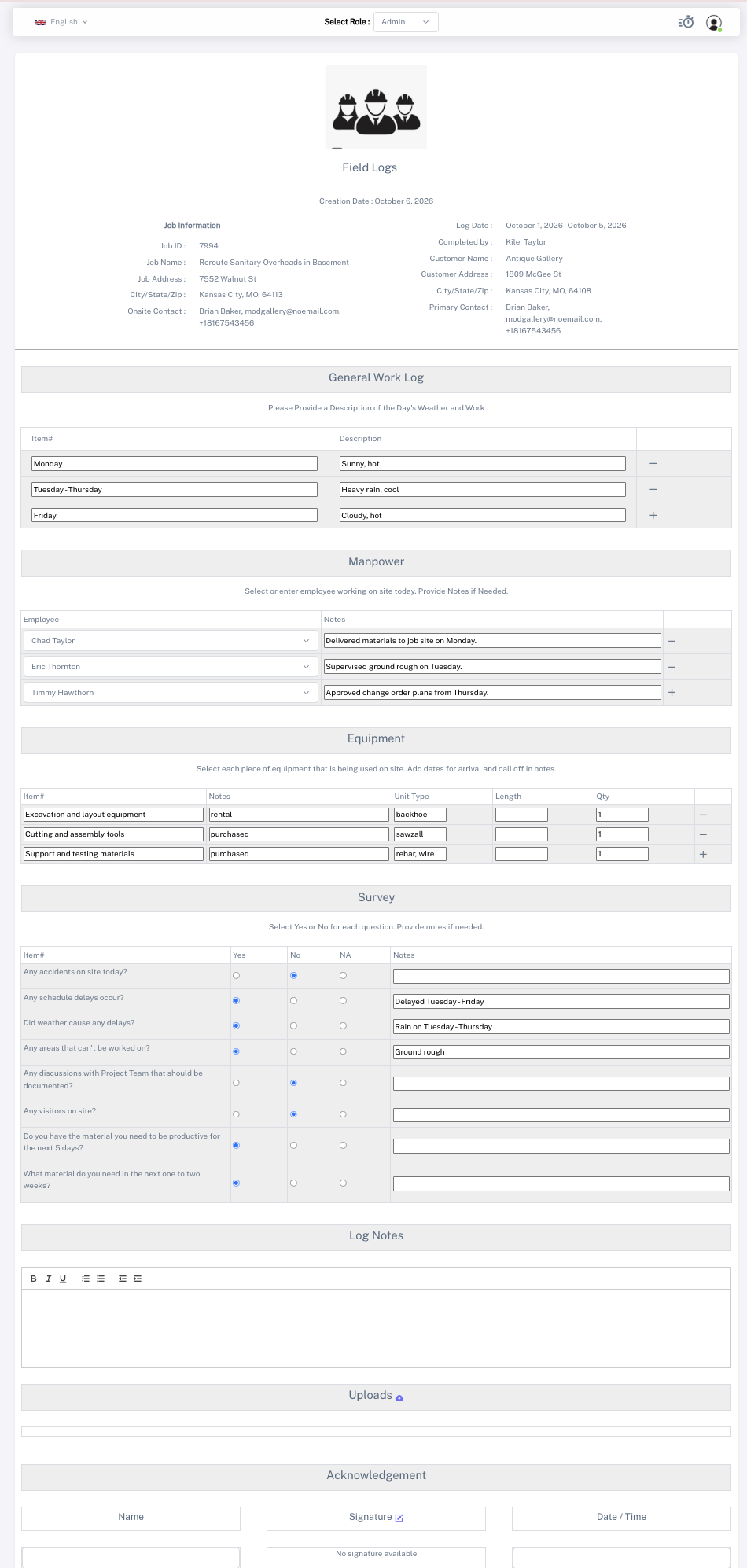This screenshot has width=747, height=1568.
Task: Click the Delivered materials note field
Action: [492, 641]
